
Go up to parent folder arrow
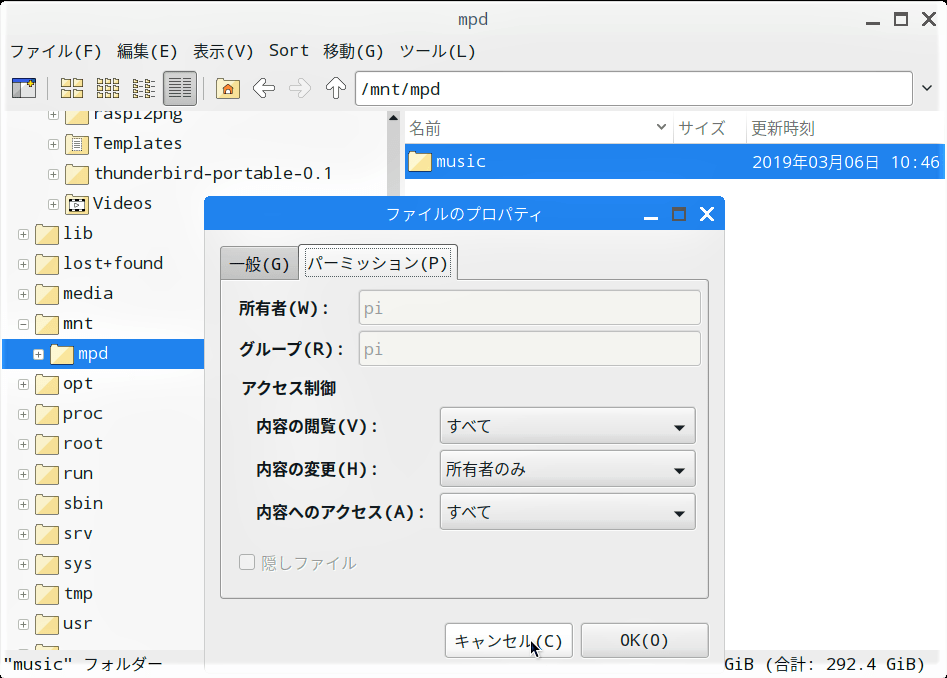pyautogui.click(x=336, y=88)
